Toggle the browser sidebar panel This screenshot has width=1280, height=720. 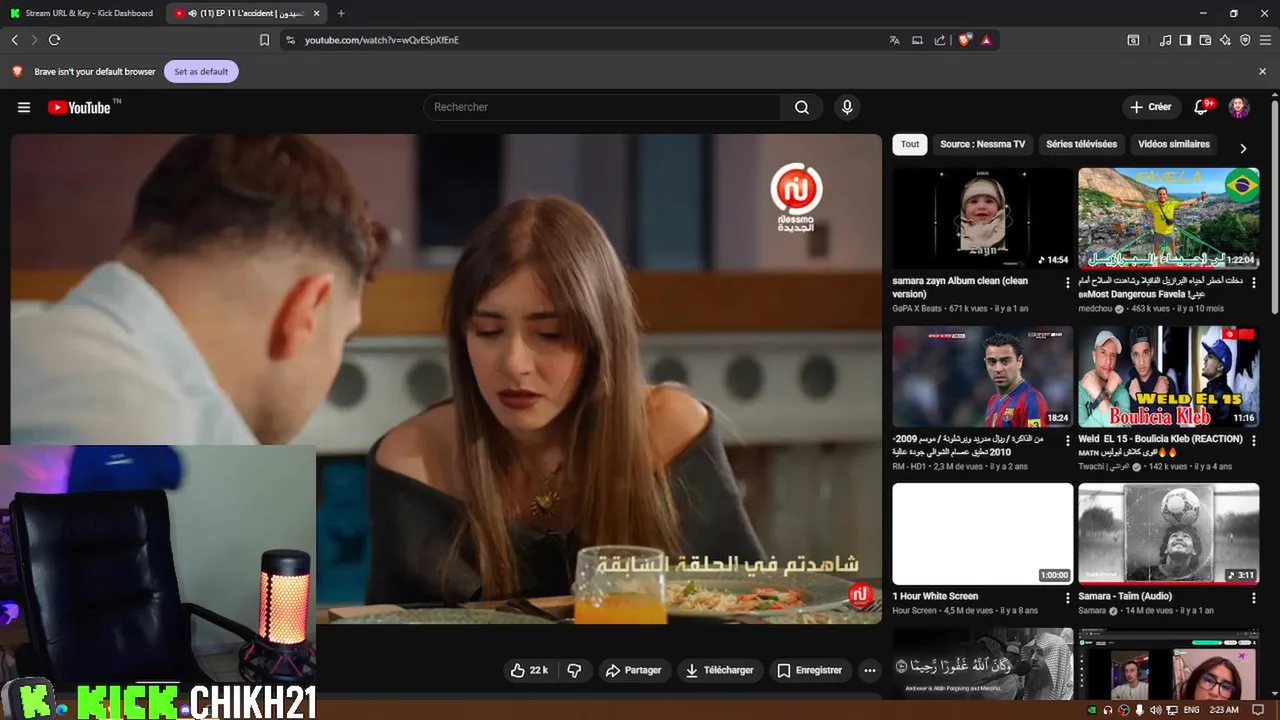point(1185,40)
